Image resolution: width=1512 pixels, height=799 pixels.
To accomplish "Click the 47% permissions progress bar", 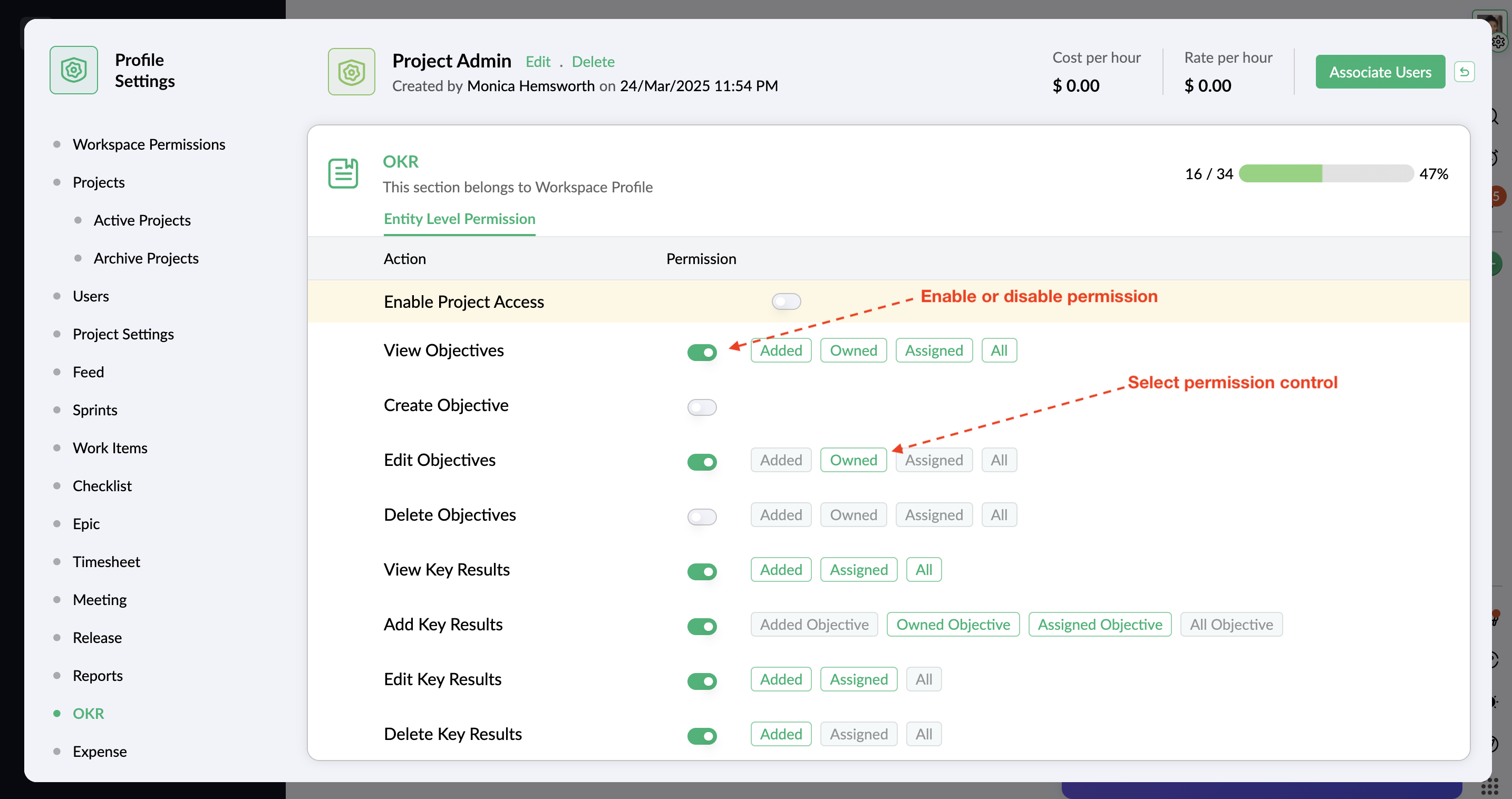I will pos(1325,173).
